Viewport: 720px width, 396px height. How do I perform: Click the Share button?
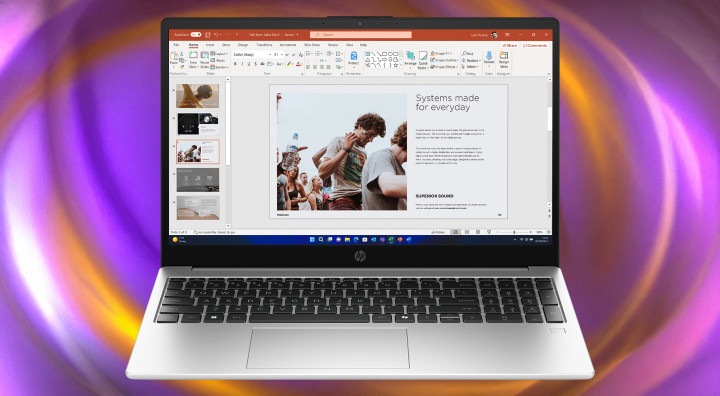(x=510, y=45)
